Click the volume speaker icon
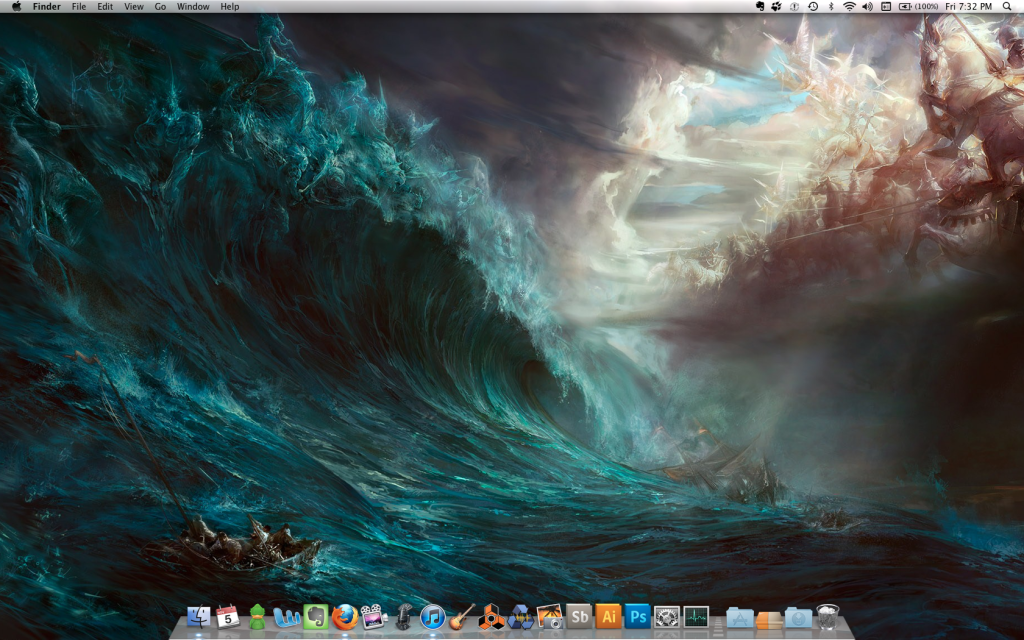1024x640 pixels. tap(867, 7)
